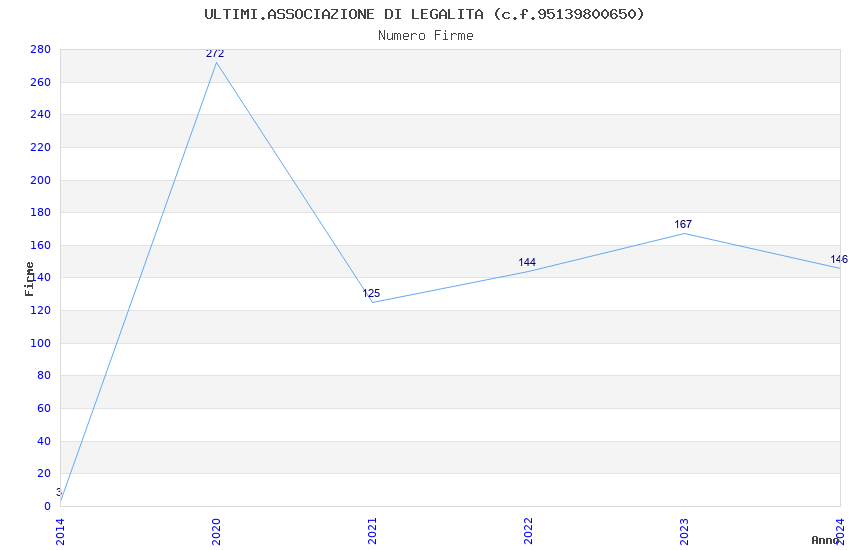850x550 pixels.
Task: Click the 280 y-axis tick label
Action: tap(41, 49)
